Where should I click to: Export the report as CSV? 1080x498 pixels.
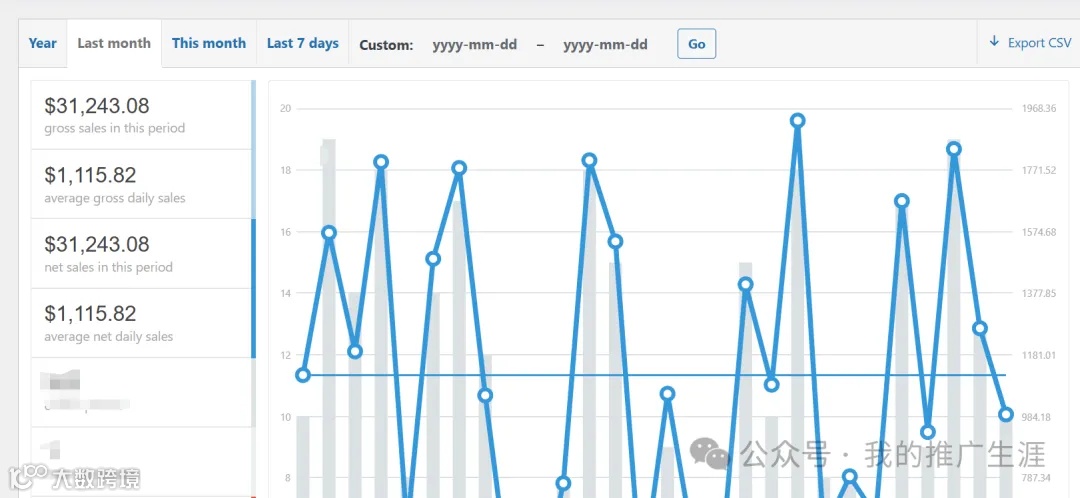pos(1030,43)
